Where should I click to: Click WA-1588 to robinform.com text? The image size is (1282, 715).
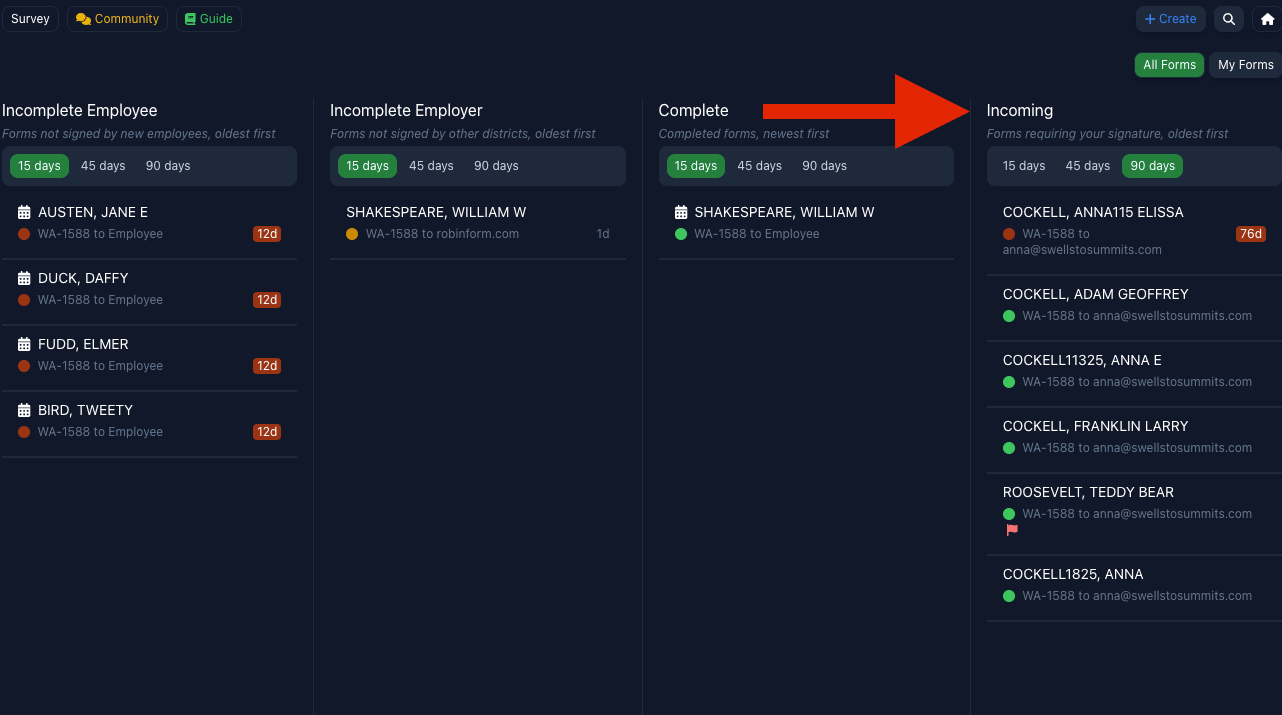point(442,234)
